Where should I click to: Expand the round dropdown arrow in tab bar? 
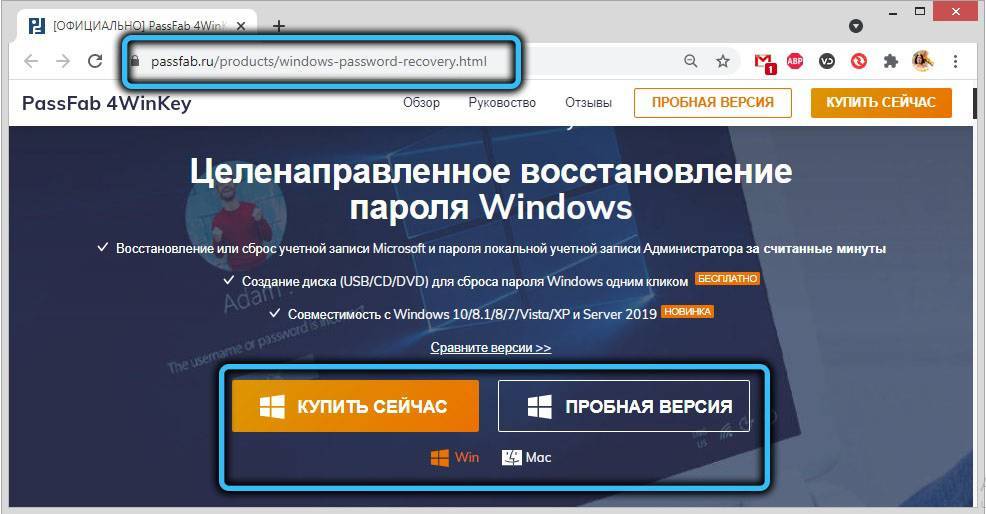[x=856, y=26]
